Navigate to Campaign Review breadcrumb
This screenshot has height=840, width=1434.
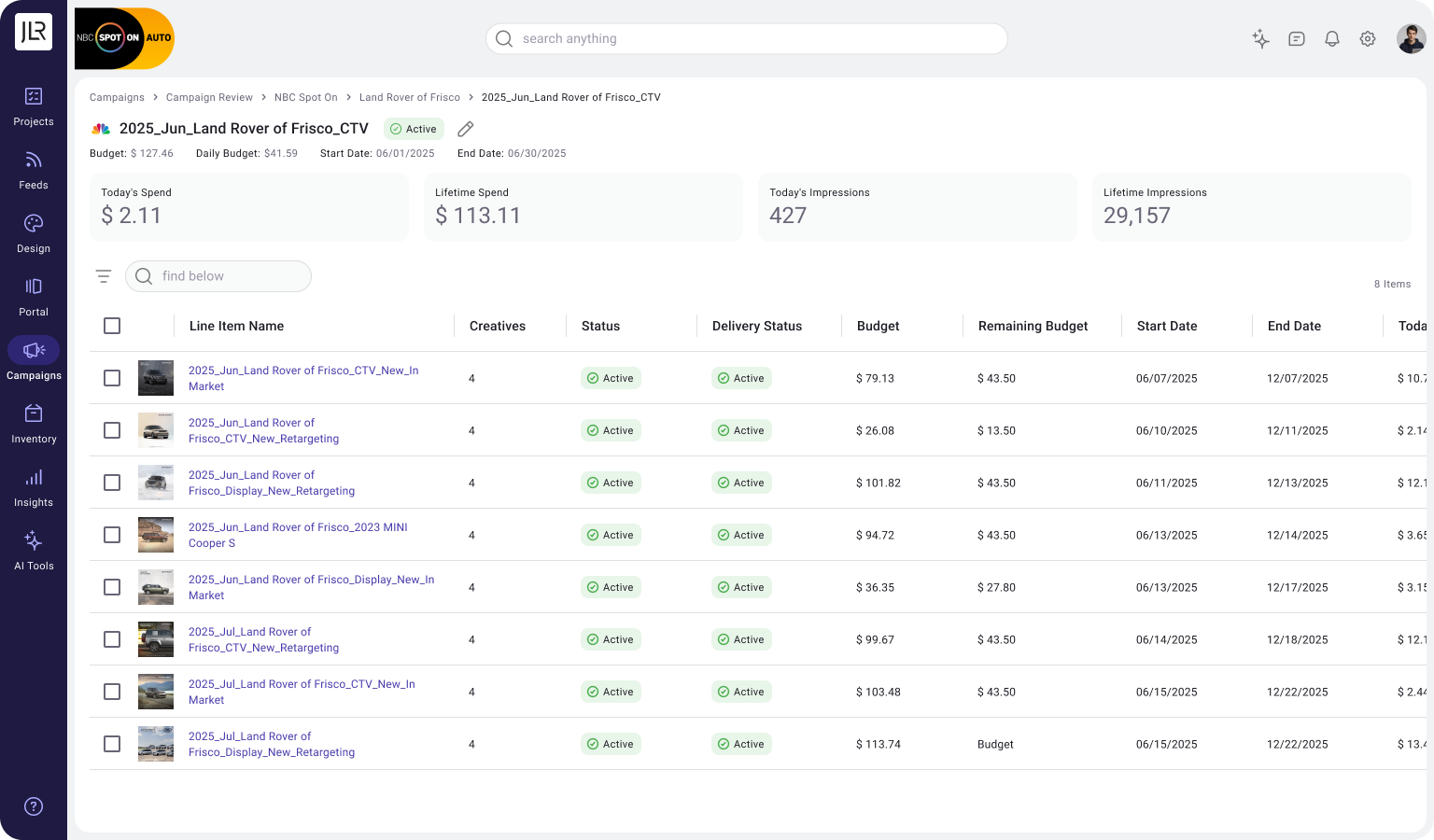click(x=209, y=97)
